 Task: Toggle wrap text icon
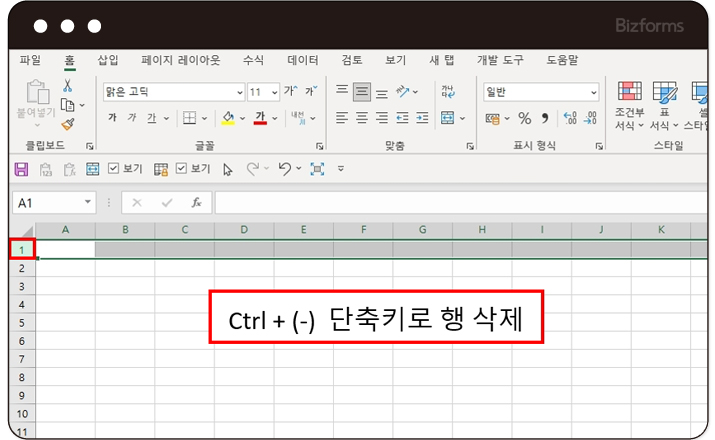448,91
